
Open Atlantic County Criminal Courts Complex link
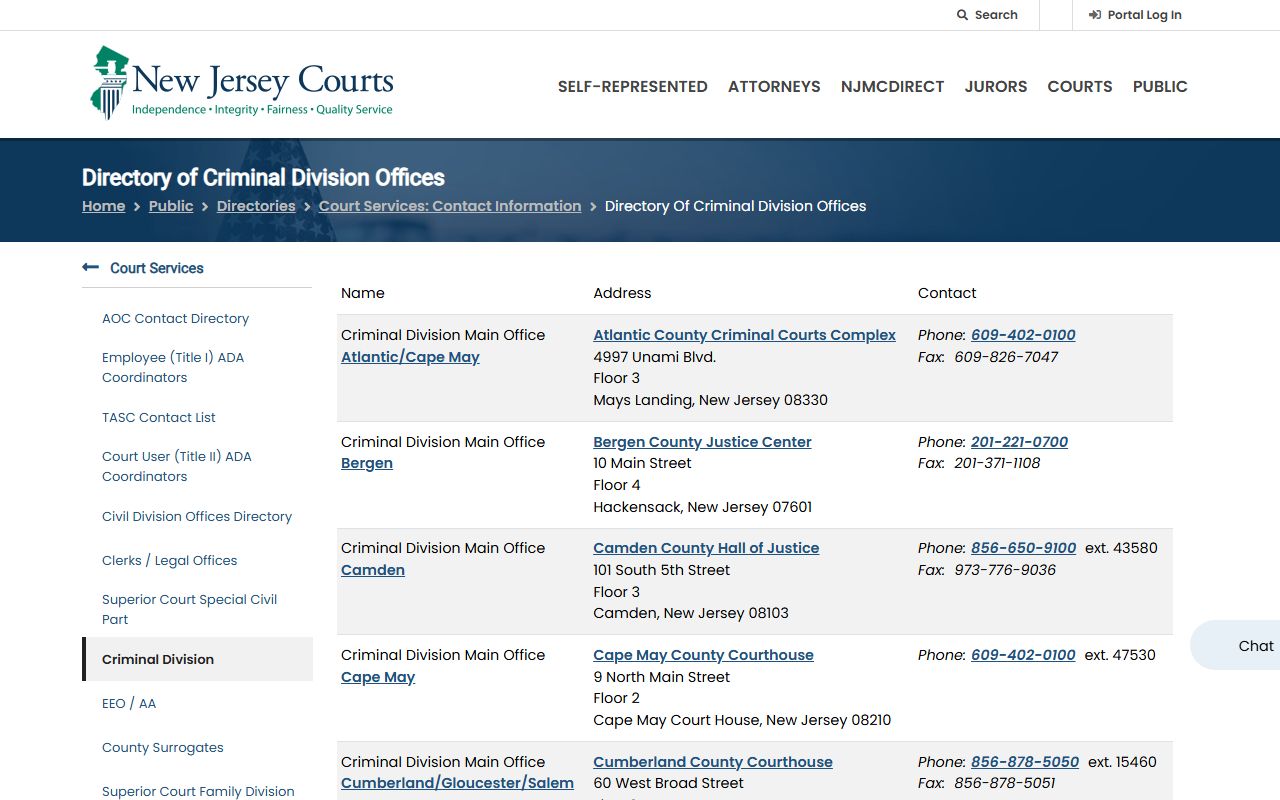(744, 335)
